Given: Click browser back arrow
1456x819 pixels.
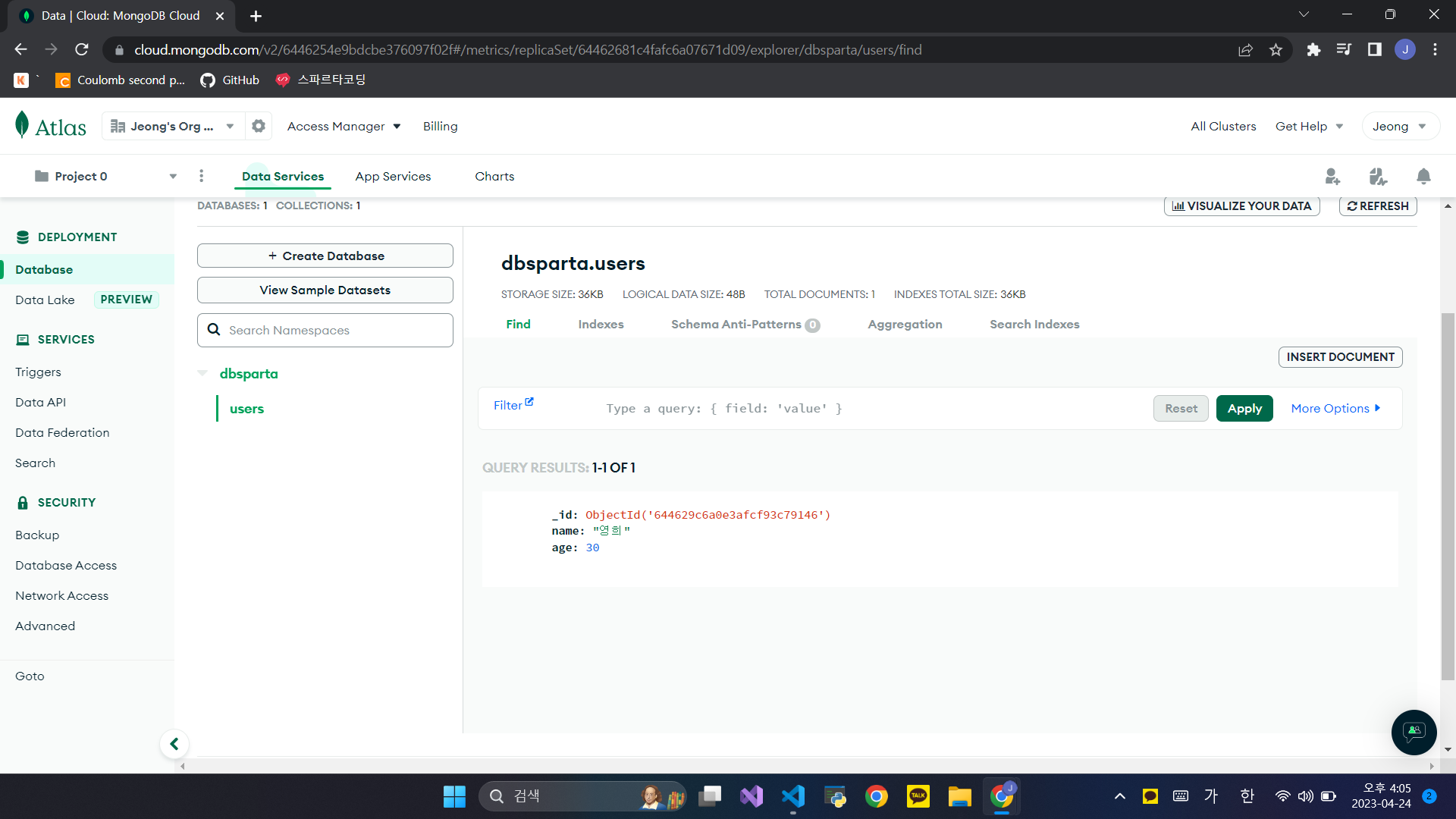Looking at the screenshot, I should 20,49.
